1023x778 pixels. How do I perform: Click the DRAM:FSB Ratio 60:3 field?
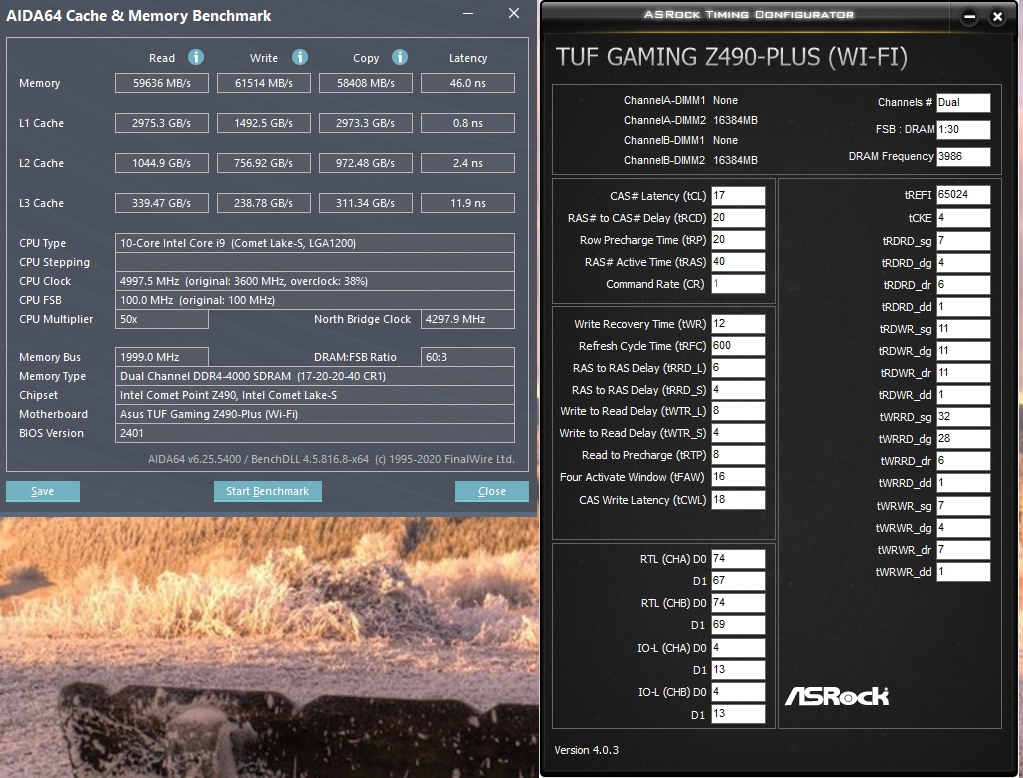pos(468,357)
